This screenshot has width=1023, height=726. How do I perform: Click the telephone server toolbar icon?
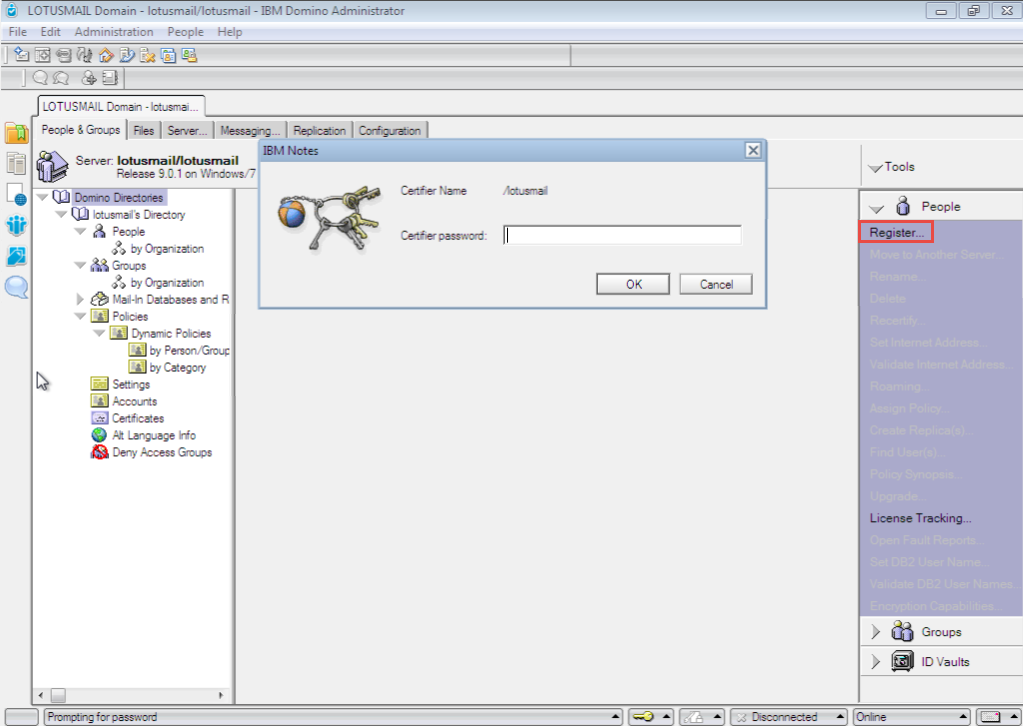click(127, 55)
